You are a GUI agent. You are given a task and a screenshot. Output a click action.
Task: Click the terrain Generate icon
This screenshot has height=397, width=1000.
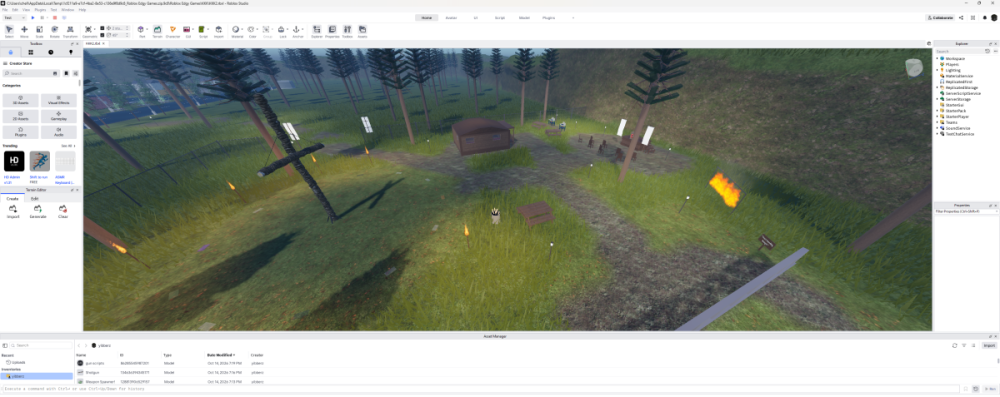(38, 209)
